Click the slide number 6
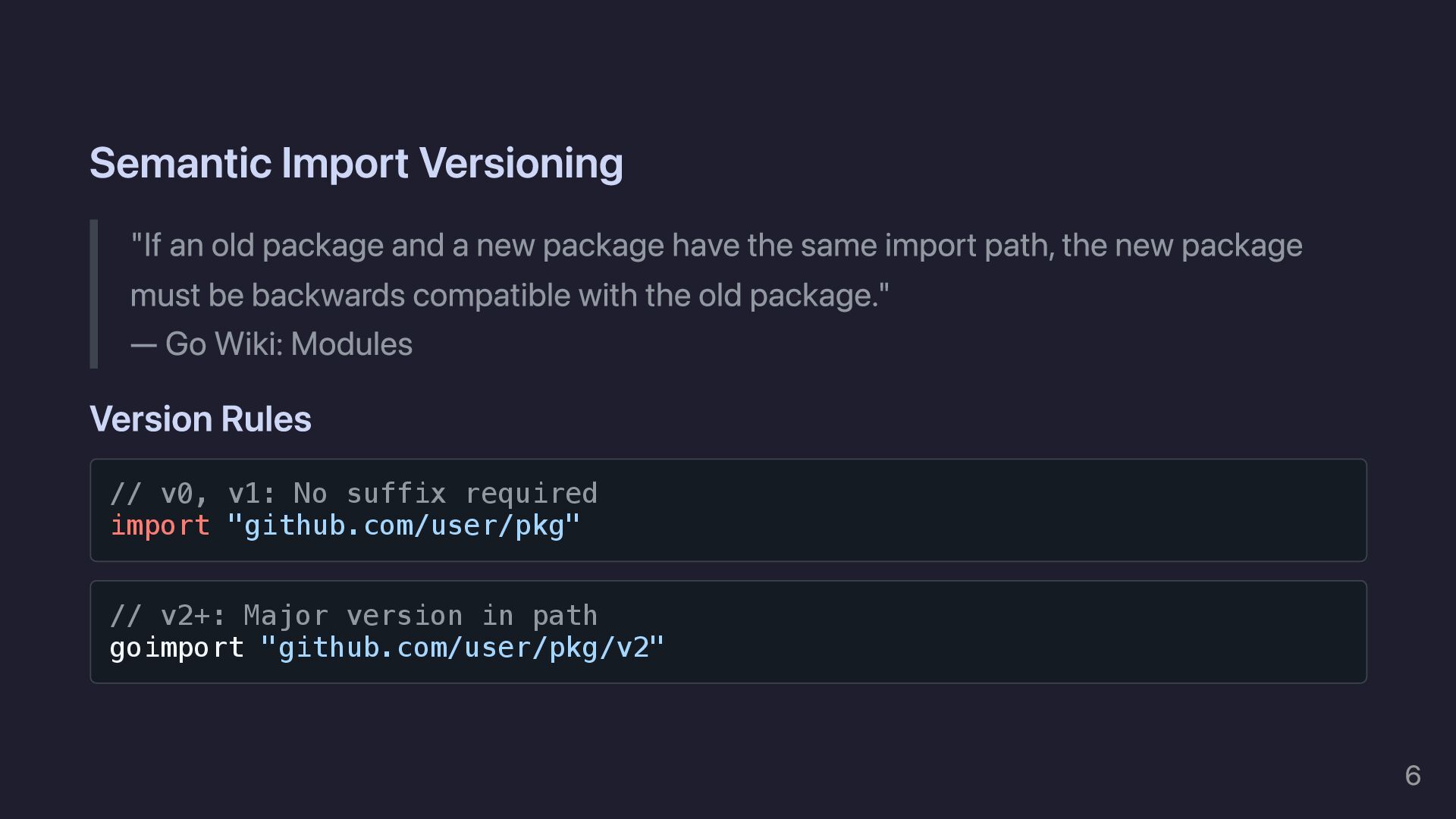The height and width of the screenshot is (819, 1456). point(1412,776)
